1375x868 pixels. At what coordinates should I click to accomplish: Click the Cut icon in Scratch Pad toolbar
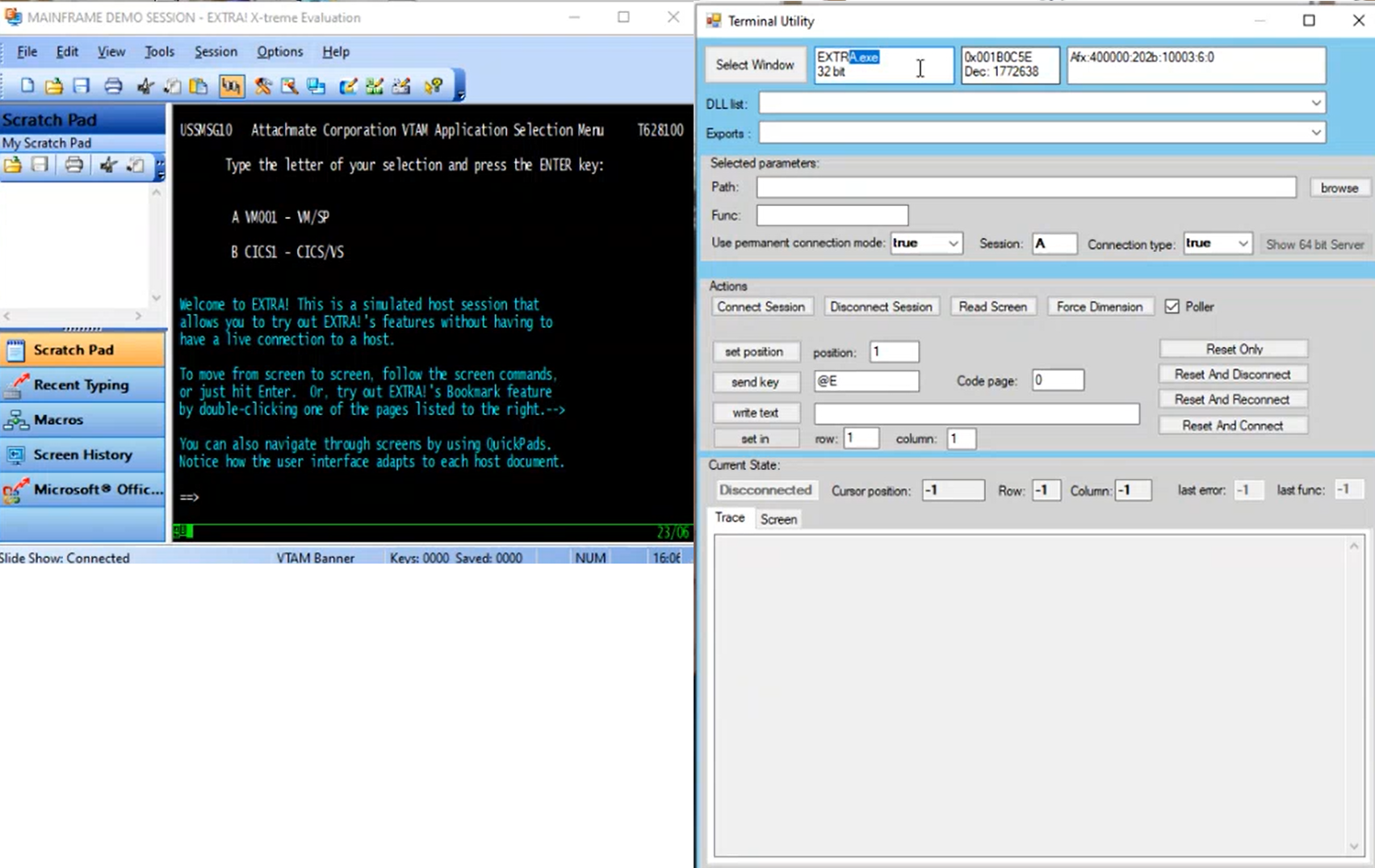coord(107,166)
